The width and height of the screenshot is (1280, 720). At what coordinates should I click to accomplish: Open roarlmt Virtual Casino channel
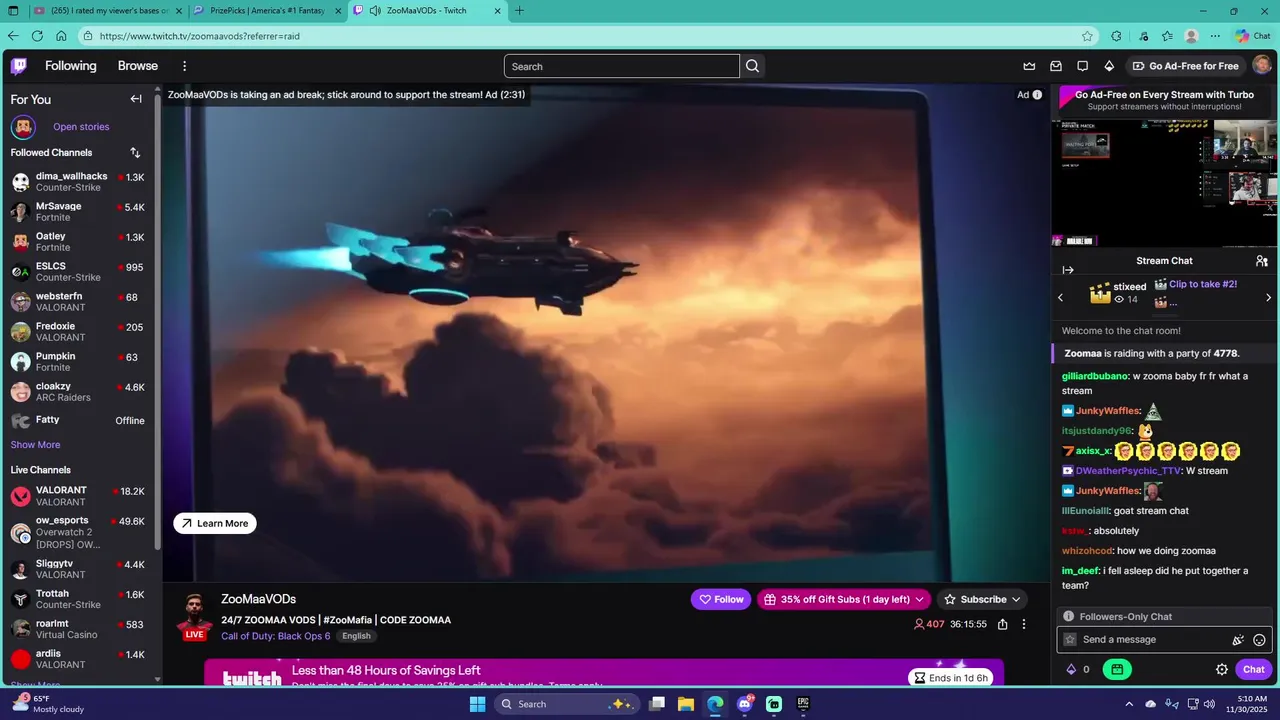point(80,630)
